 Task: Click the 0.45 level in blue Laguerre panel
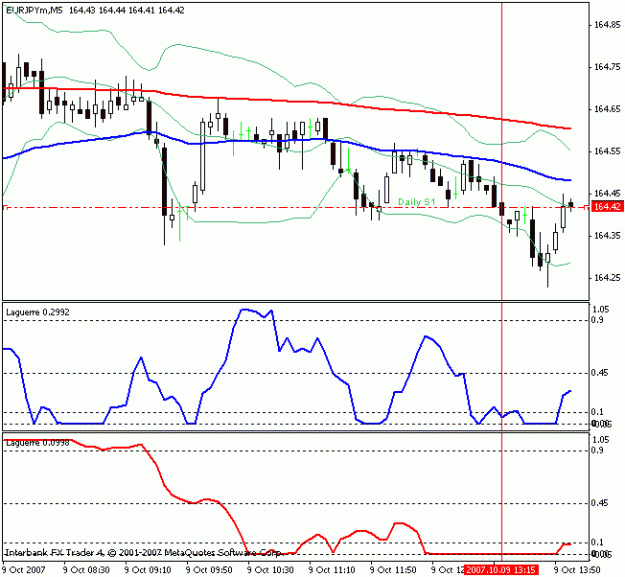pyautogui.click(x=601, y=373)
